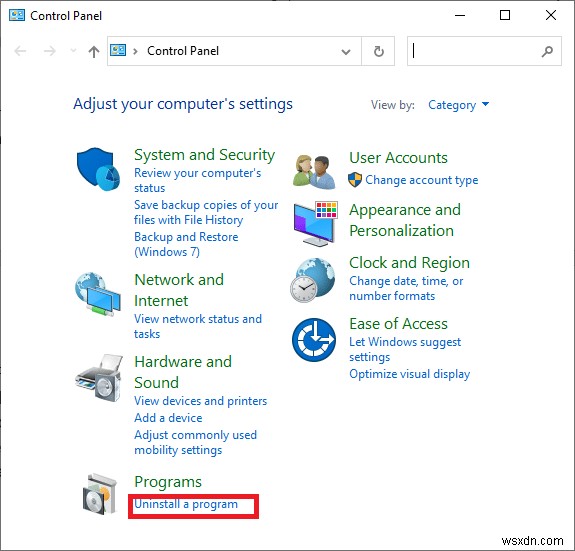Open the Appearance and Personalization monitor icon
The height and width of the screenshot is (551, 575).
coord(315,223)
